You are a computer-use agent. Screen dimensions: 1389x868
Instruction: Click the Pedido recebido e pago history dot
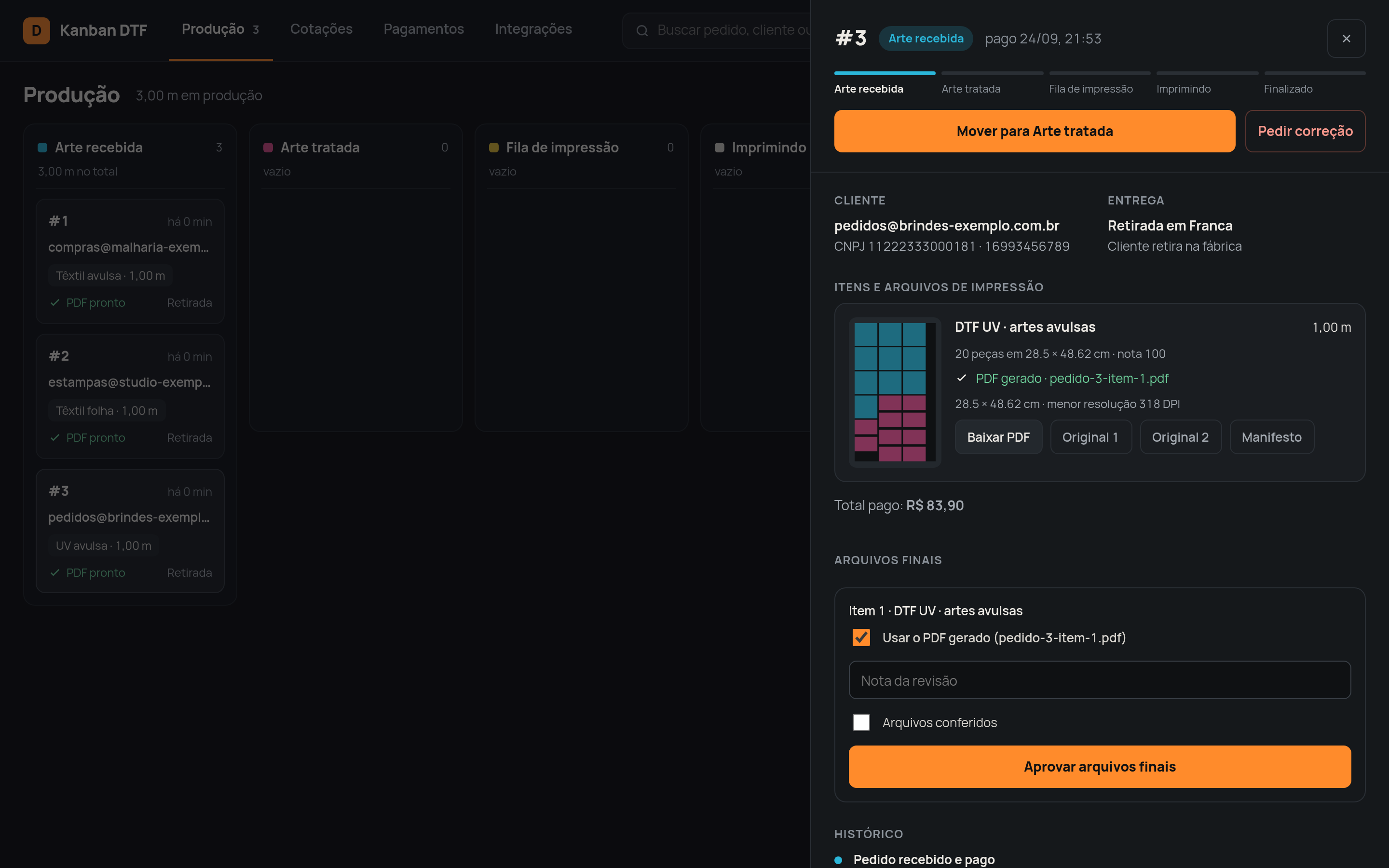838,859
